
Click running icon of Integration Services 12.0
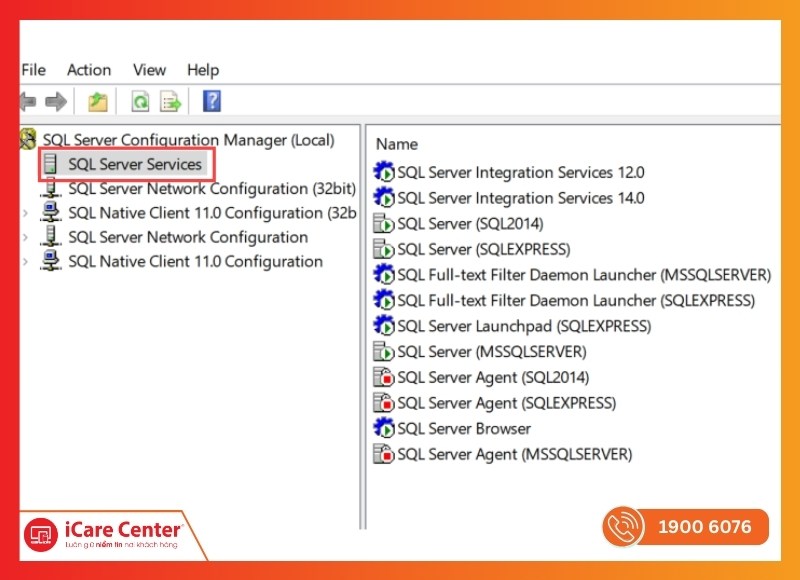coord(384,172)
